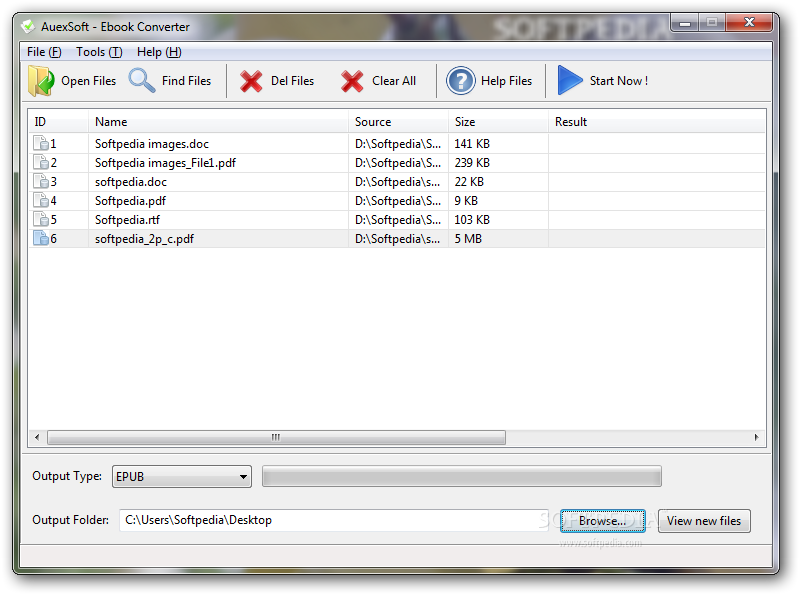
Task: Click the file icon in row 1
Action: pos(41,143)
